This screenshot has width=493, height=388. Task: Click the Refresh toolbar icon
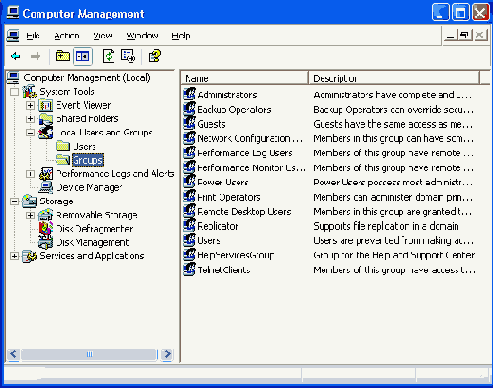point(108,56)
